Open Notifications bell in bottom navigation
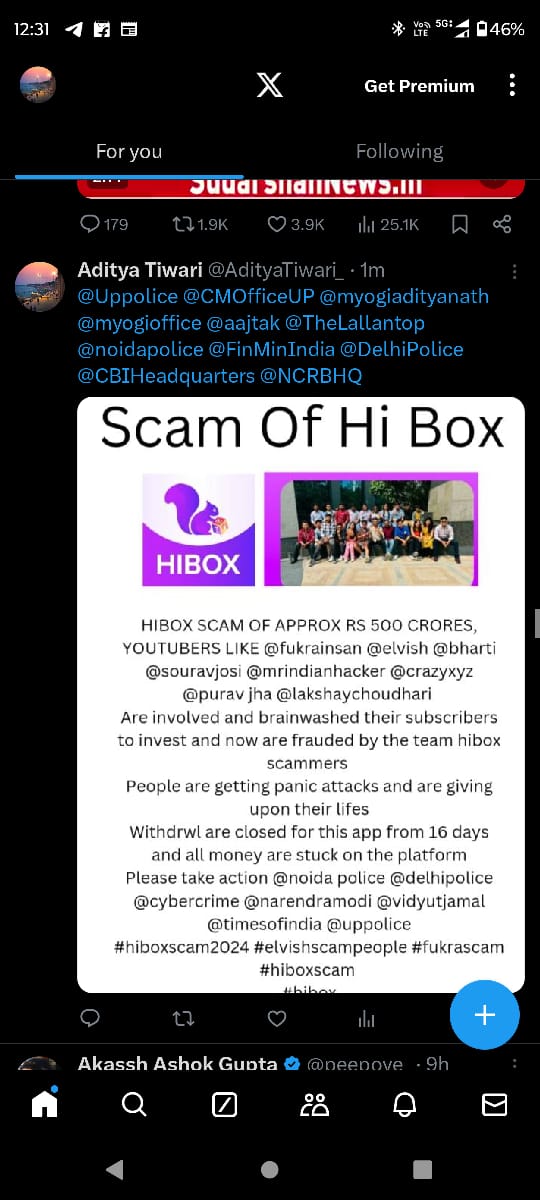 [405, 1104]
